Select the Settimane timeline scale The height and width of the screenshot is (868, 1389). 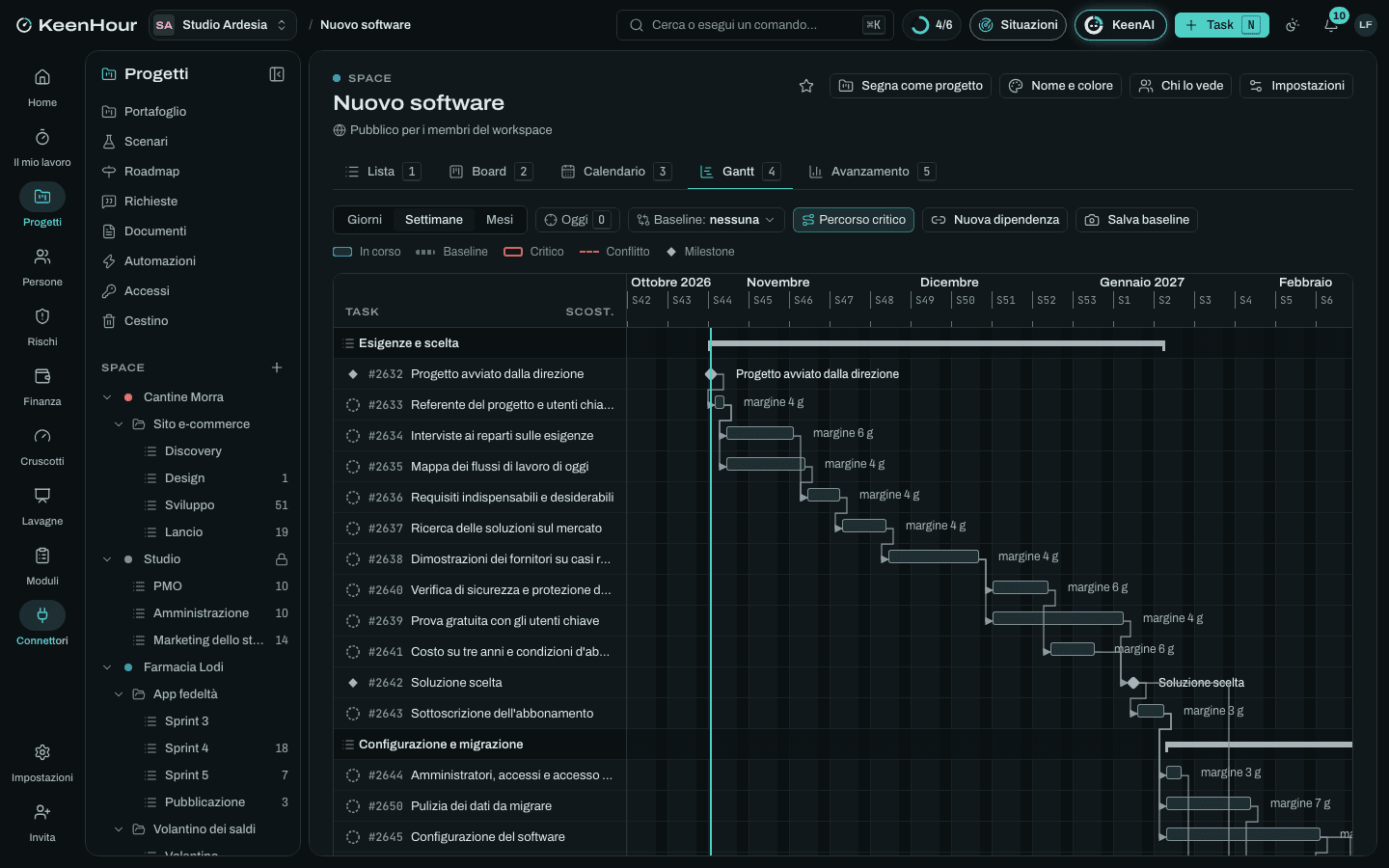pyautogui.click(x=434, y=220)
